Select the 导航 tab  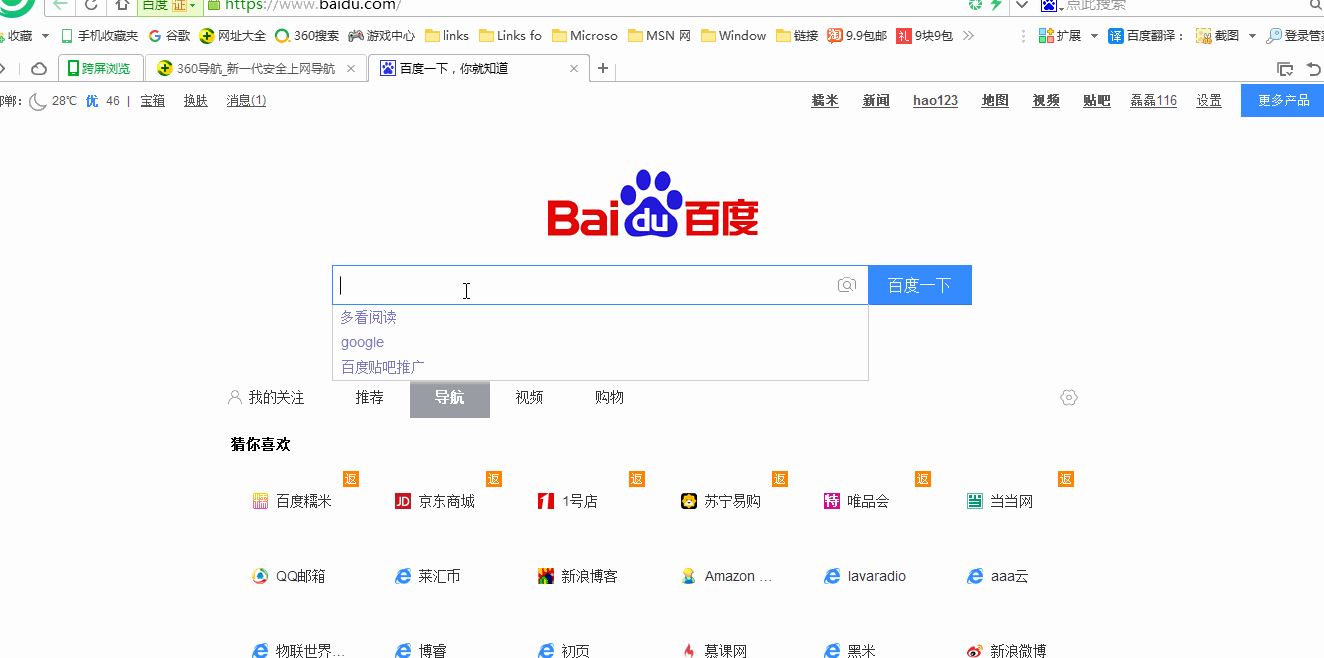coord(450,398)
